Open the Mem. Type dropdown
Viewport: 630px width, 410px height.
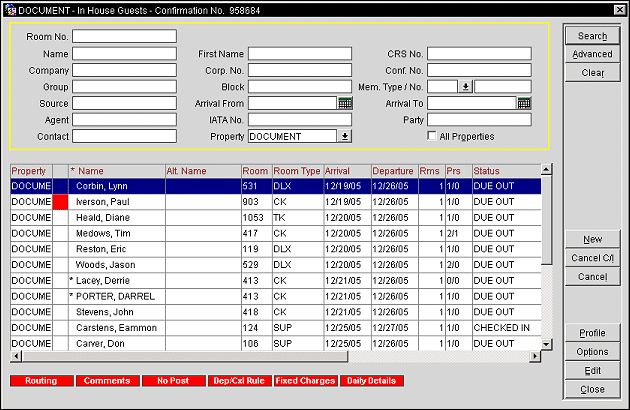point(465,87)
